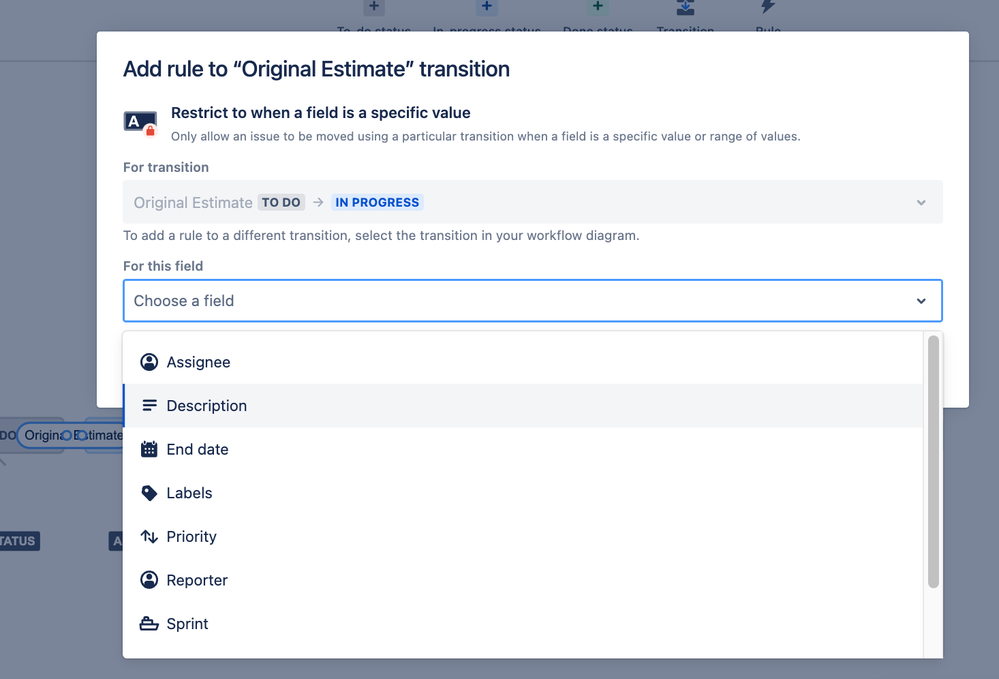
Task: Click the End date calendar icon
Action: (x=149, y=449)
